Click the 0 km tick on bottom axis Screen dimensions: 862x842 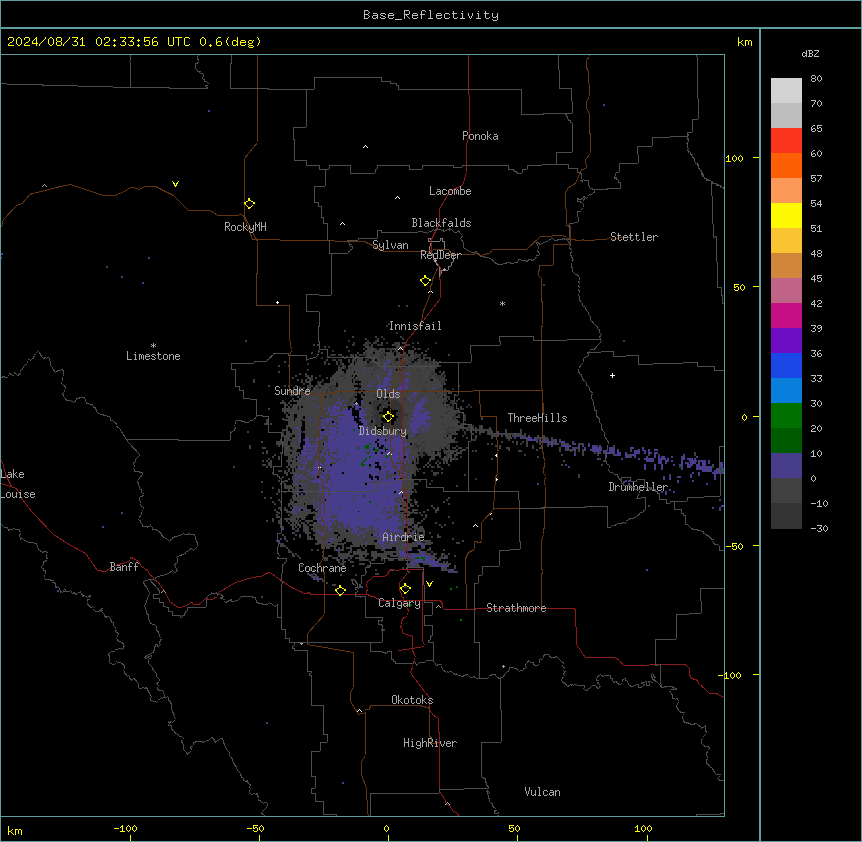pos(386,829)
